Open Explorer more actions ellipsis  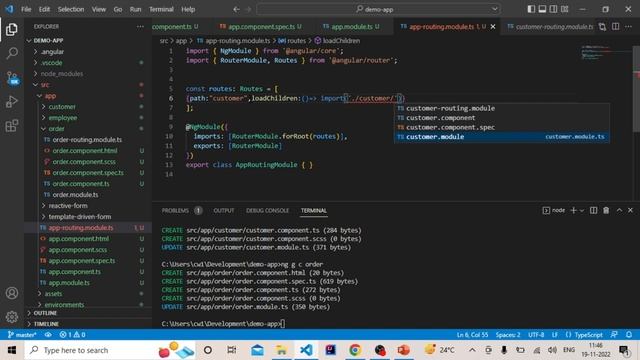(140, 27)
